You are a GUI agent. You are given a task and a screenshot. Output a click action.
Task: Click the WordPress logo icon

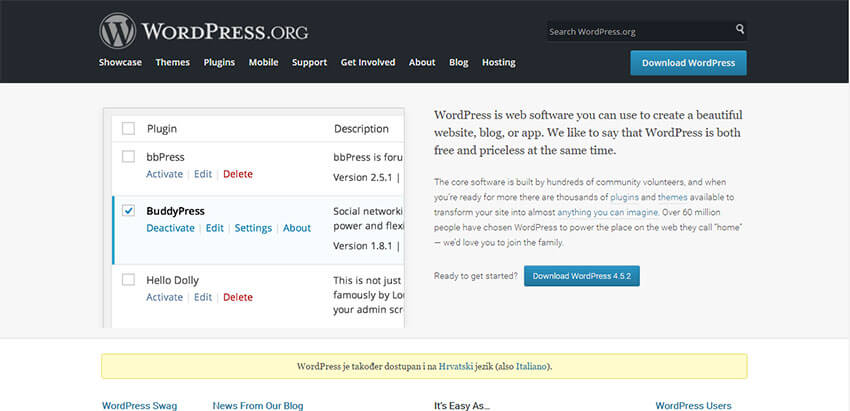click(x=118, y=30)
